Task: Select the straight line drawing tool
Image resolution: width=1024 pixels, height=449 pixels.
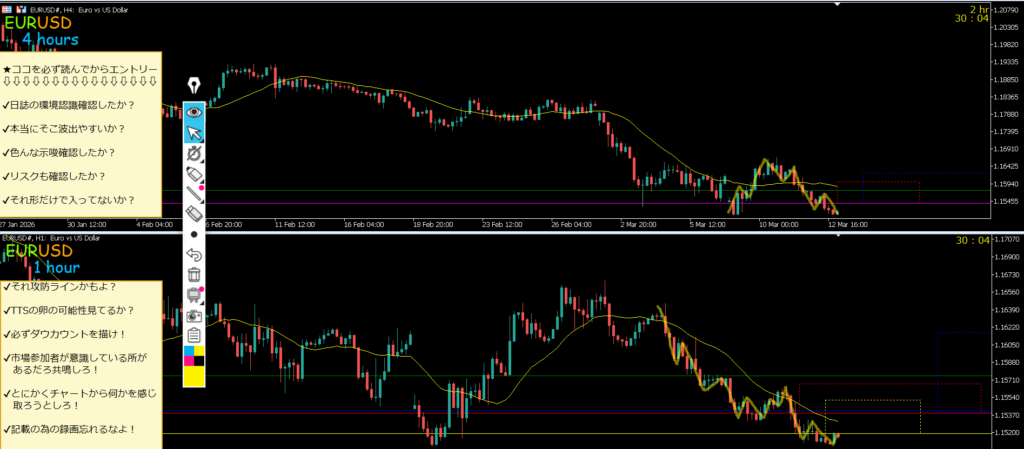Action: 194,194
